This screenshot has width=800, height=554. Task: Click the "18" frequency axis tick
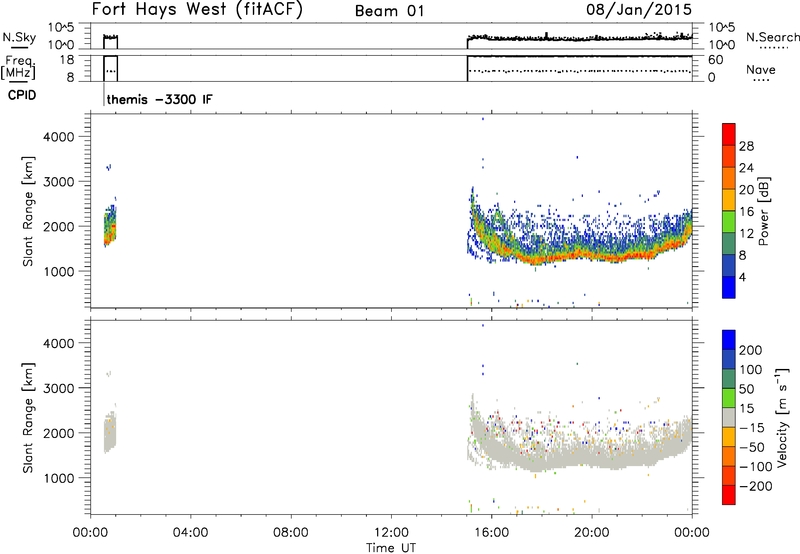67,60
